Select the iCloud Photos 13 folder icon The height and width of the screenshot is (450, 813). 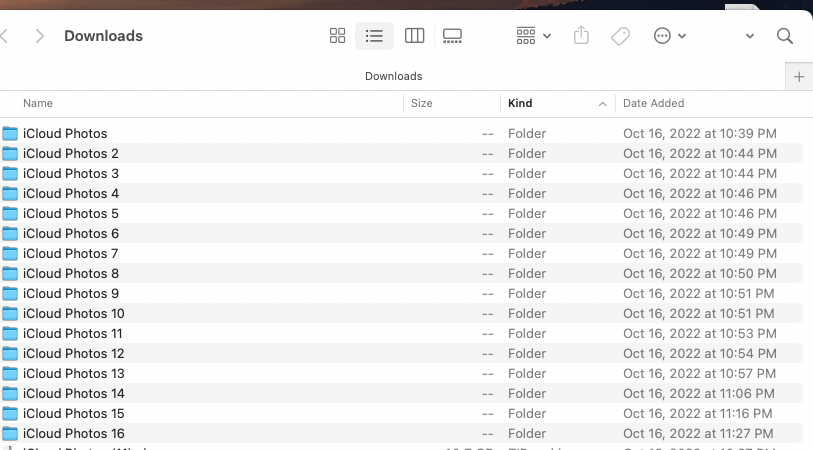[10, 373]
